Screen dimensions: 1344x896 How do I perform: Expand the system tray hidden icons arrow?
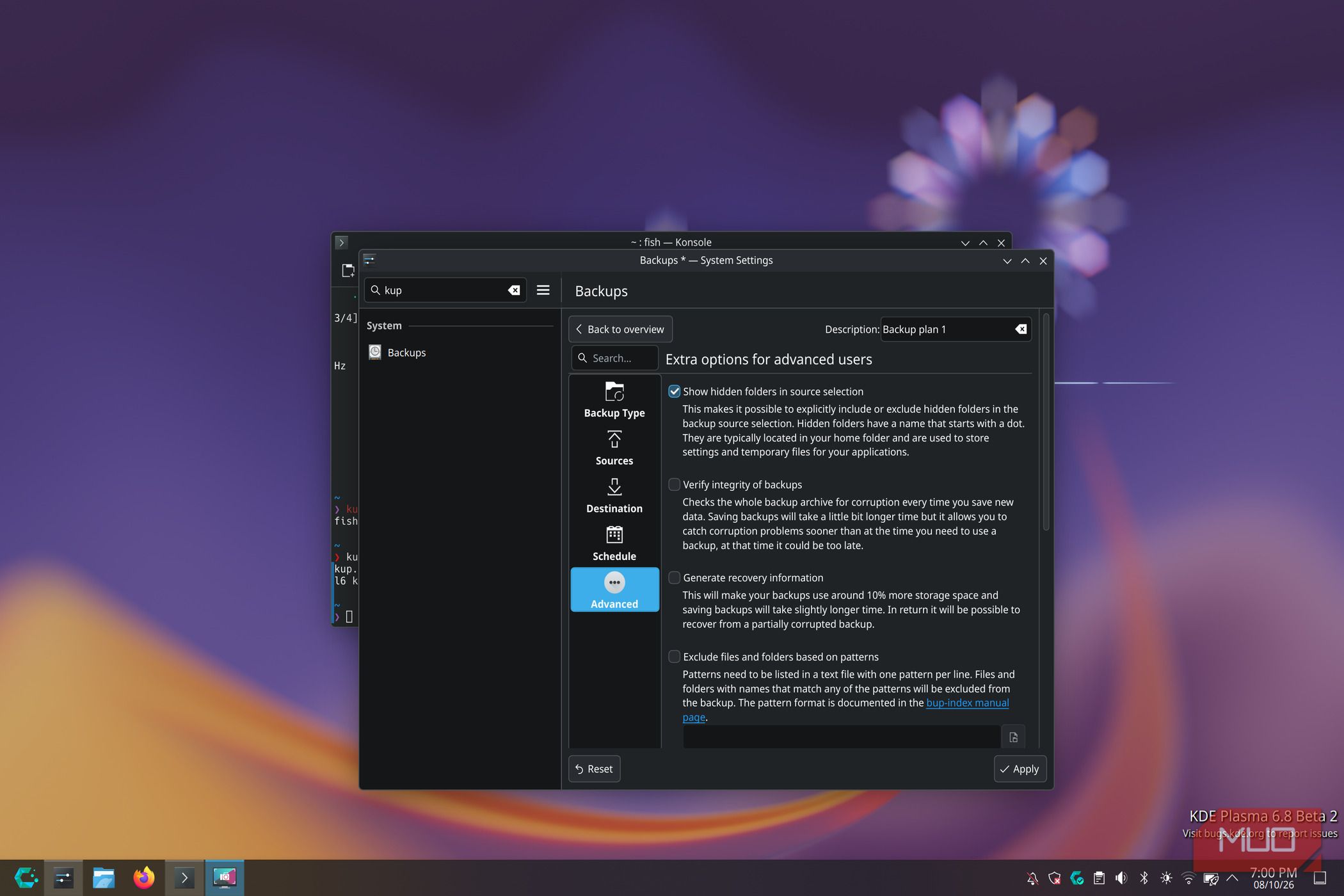[1231, 878]
